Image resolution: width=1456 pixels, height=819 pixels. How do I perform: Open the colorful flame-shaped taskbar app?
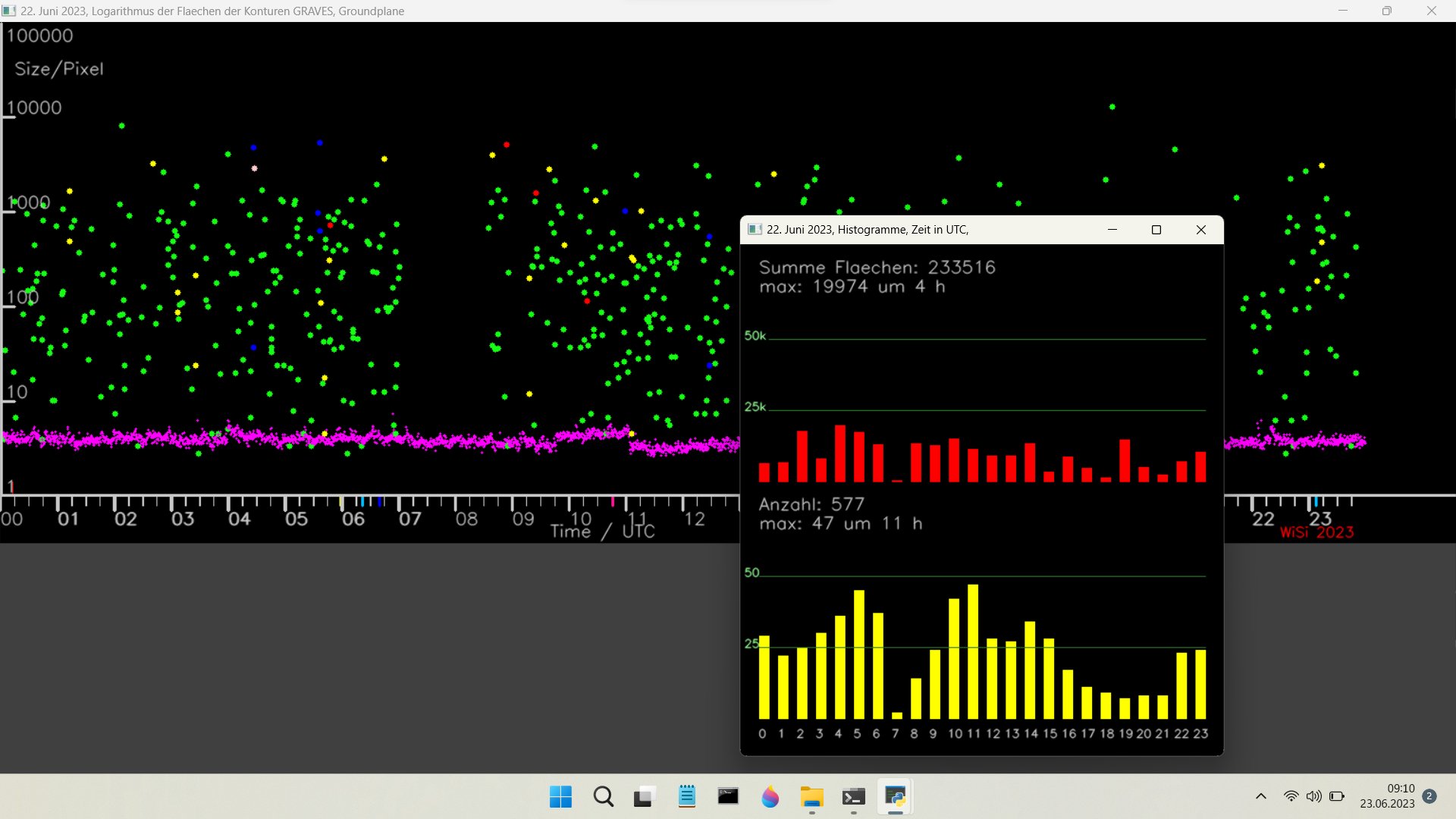click(x=770, y=797)
